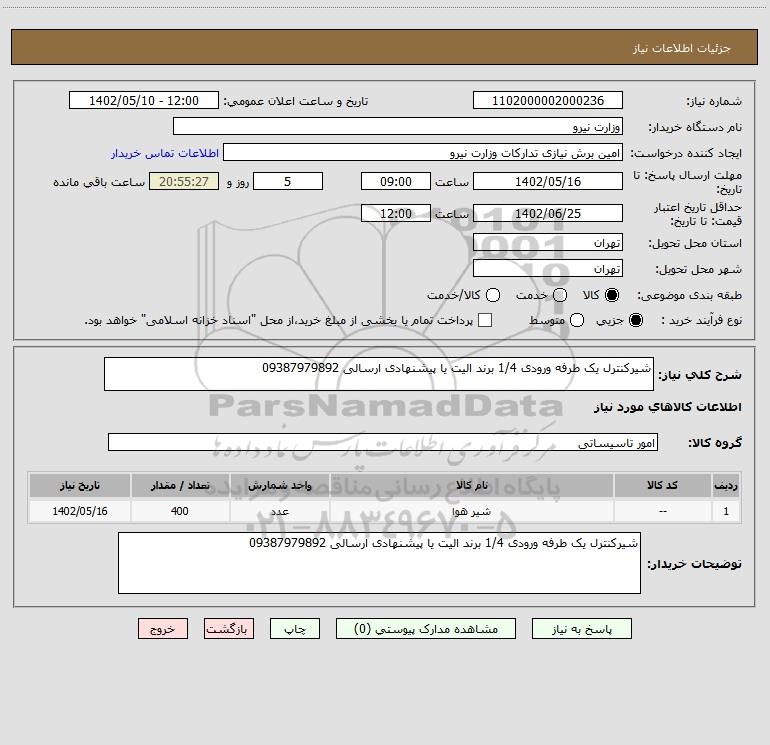
Task: Click the delivery city field تهران
Action: click(548, 268)
